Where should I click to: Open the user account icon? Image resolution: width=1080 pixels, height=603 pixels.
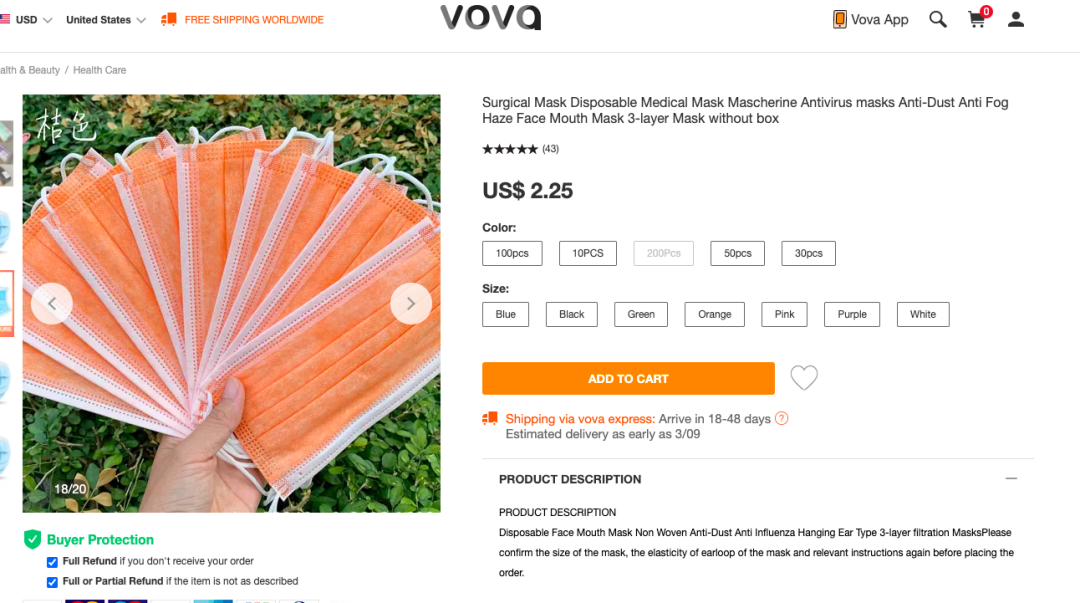(1016, 19)
